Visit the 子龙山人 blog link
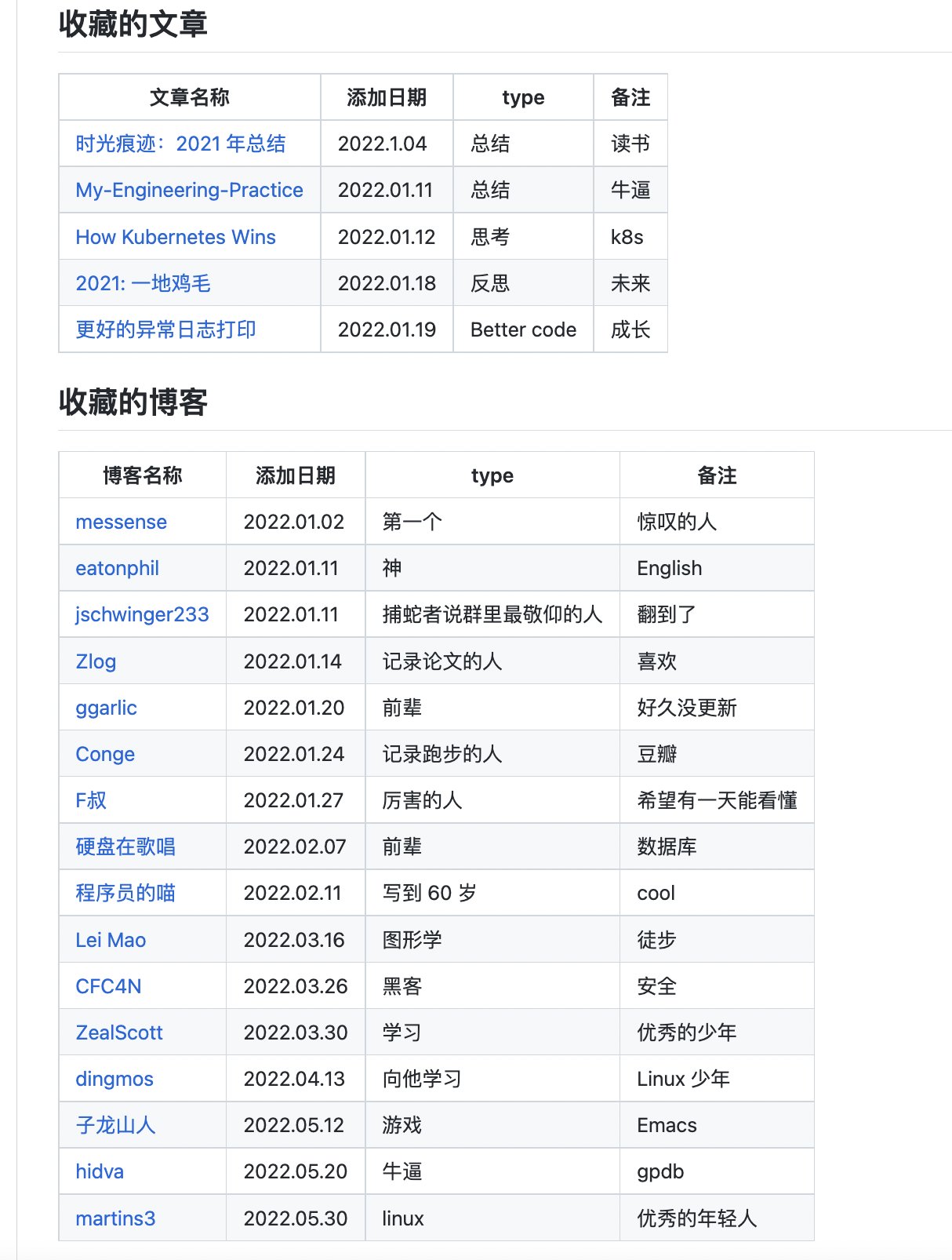The height and width of the screenshot is (1260, 952). 115,1125
